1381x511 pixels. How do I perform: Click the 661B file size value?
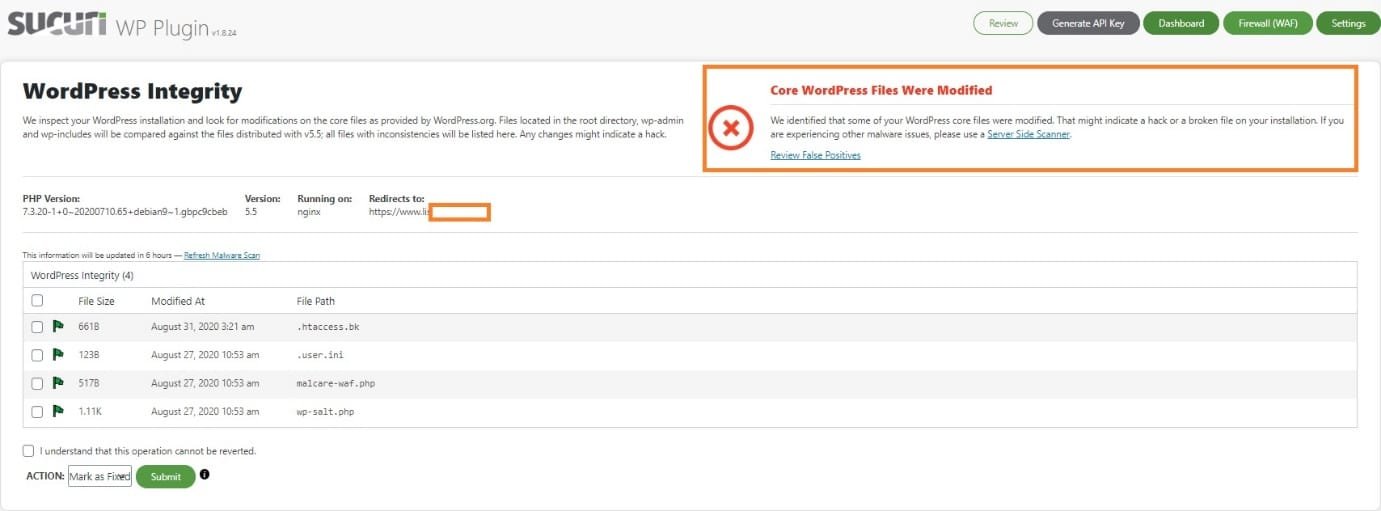pyautogui.click(x=89, y=327)
